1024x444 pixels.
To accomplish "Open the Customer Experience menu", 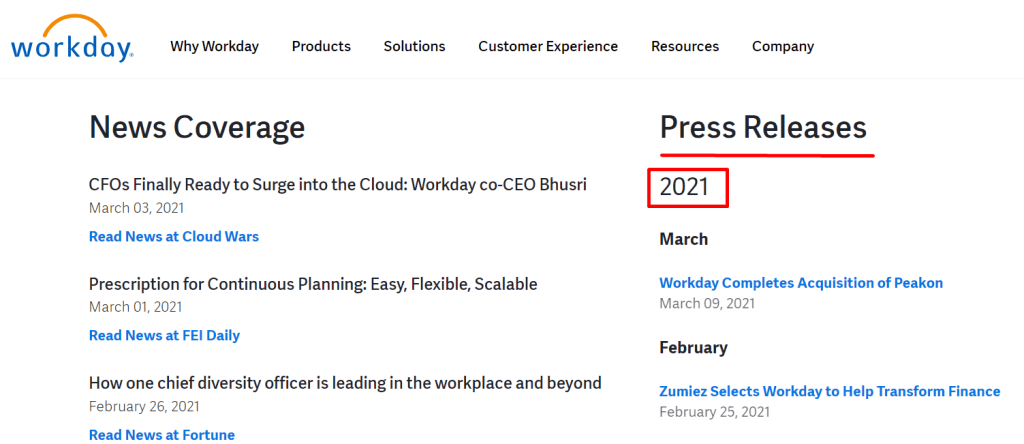I will tap(548, 46).
